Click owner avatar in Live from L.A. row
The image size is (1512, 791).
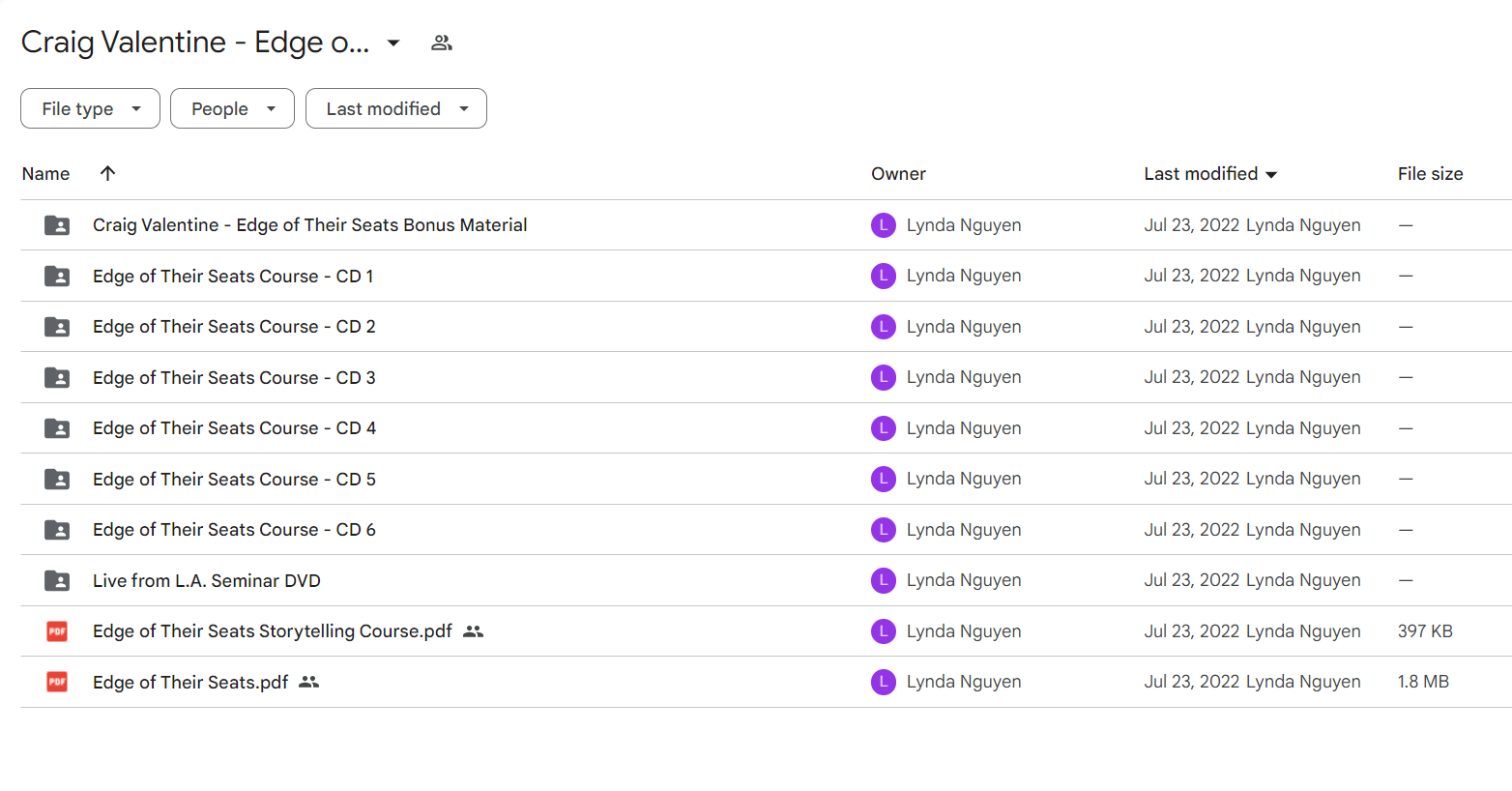884,580
